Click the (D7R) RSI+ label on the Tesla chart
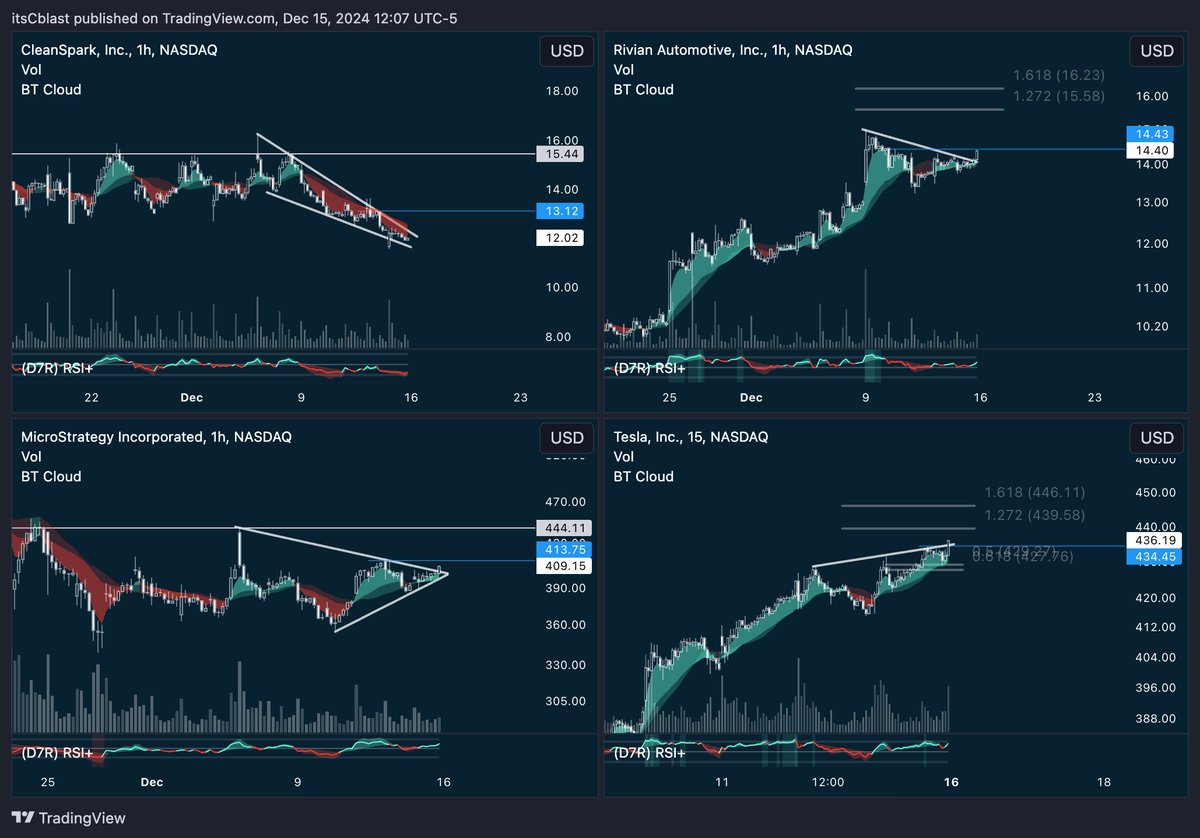This screenshot has height=838, width=1200. (649, 752)
